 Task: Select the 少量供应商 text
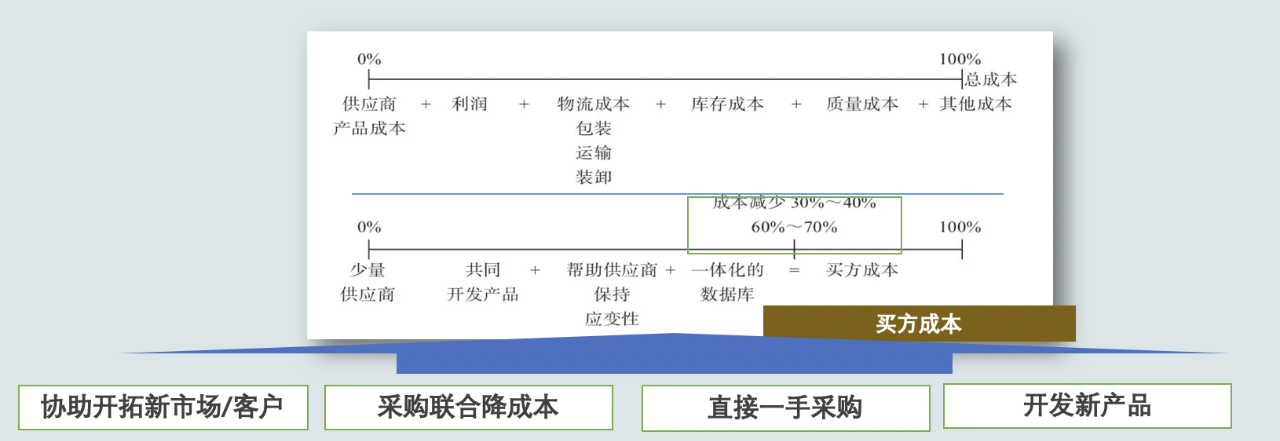point(368,282)
